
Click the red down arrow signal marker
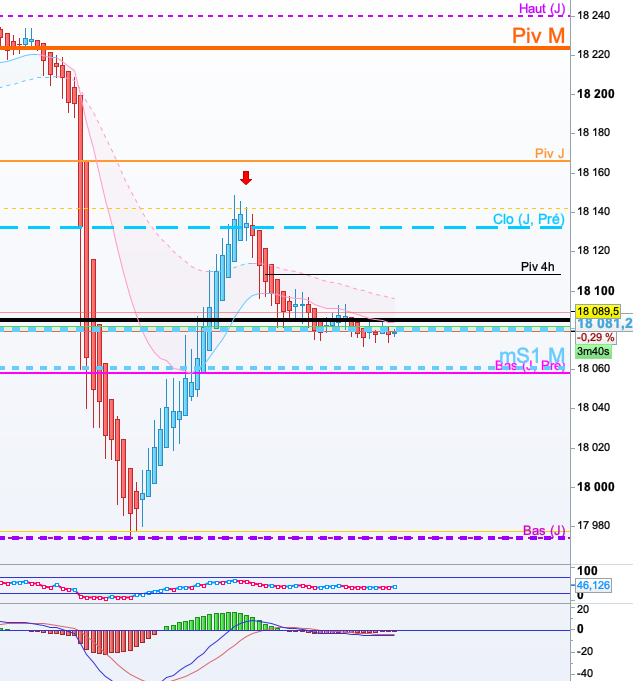[246, 178]
